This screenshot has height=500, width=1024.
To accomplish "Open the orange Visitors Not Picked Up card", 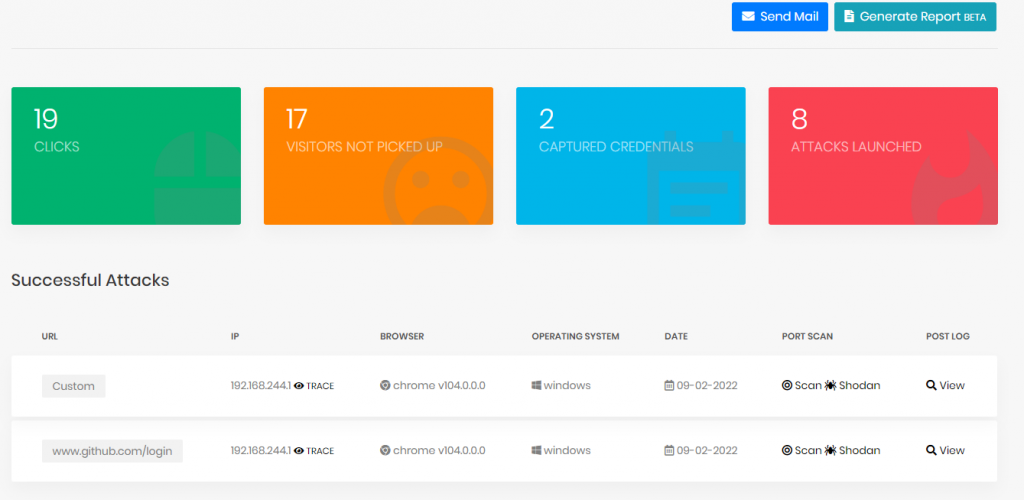I will (378, 156).
